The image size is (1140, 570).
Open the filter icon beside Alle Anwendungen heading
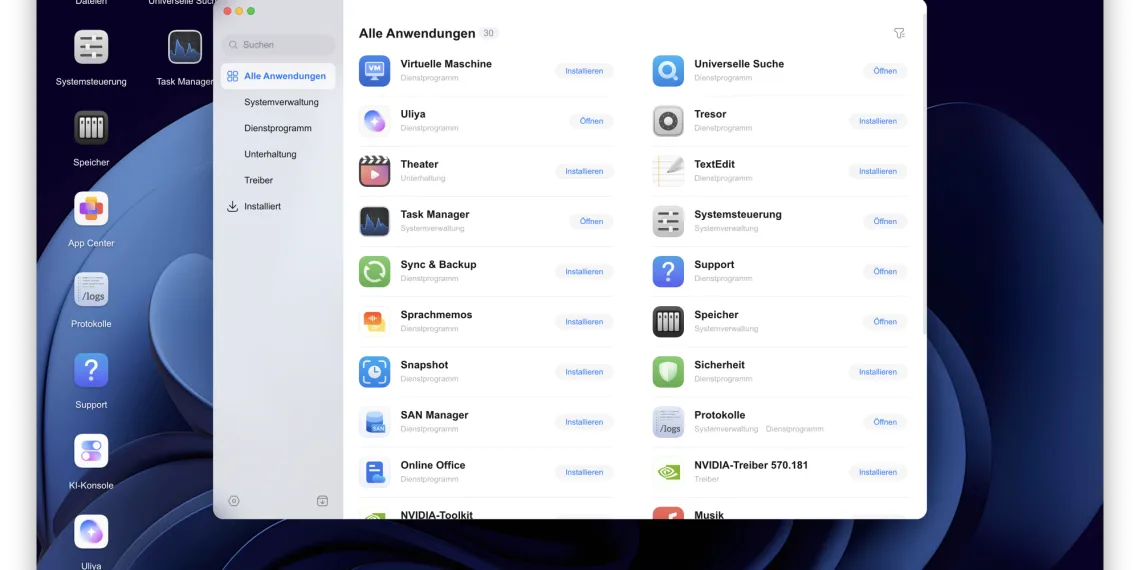click(x=899, y=33)
